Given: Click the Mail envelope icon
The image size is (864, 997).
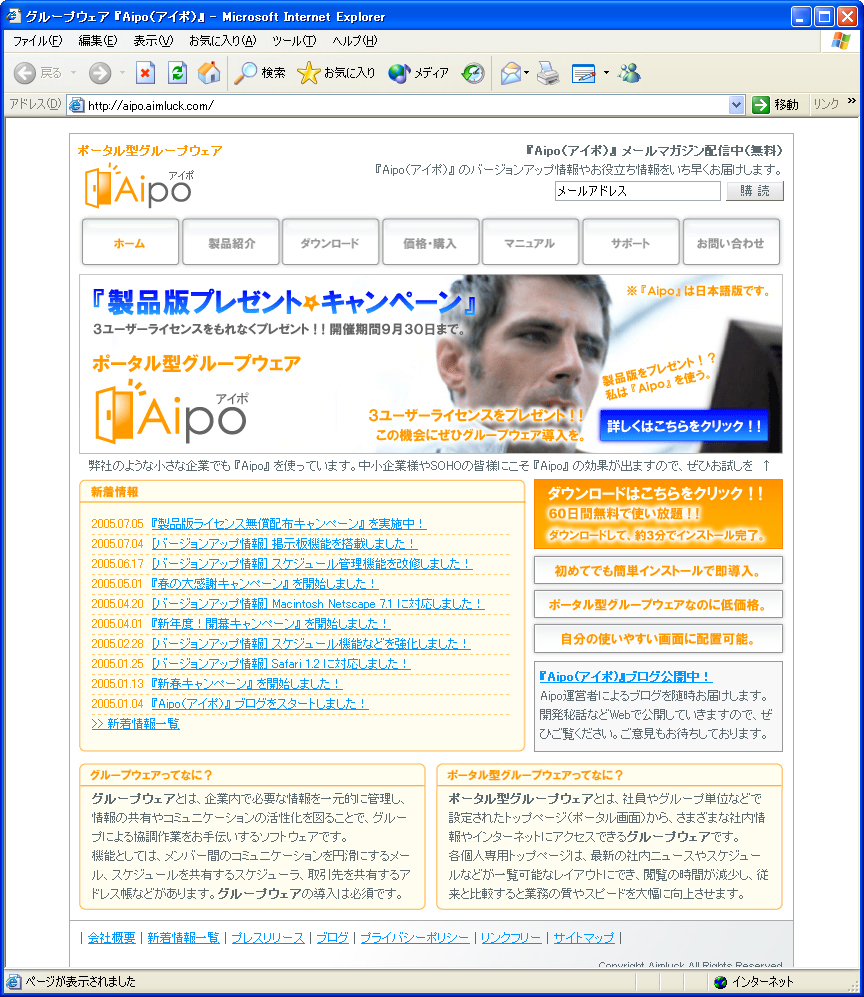Looking at the screenshot, I should 511,73.
